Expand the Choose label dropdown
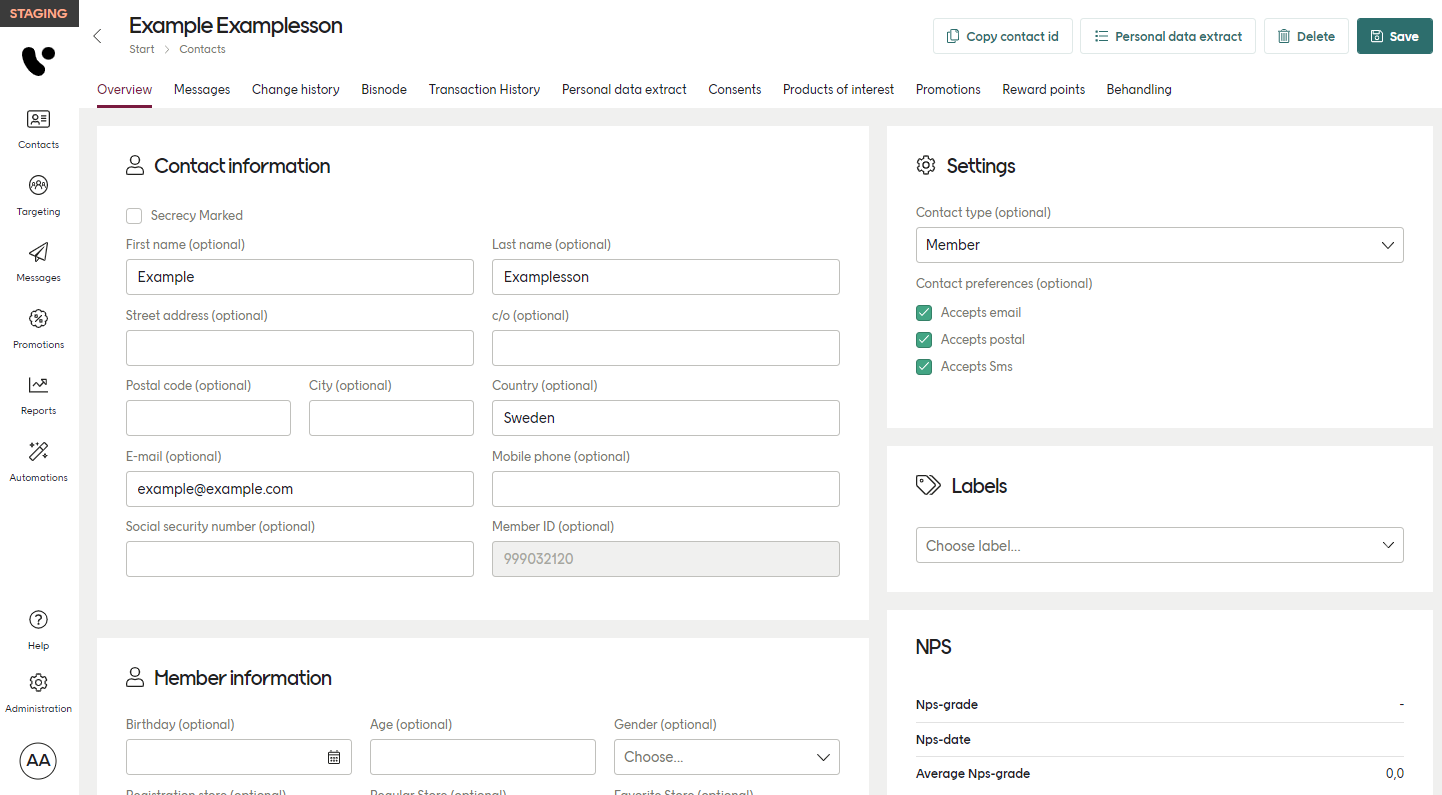 (1159, 545)
